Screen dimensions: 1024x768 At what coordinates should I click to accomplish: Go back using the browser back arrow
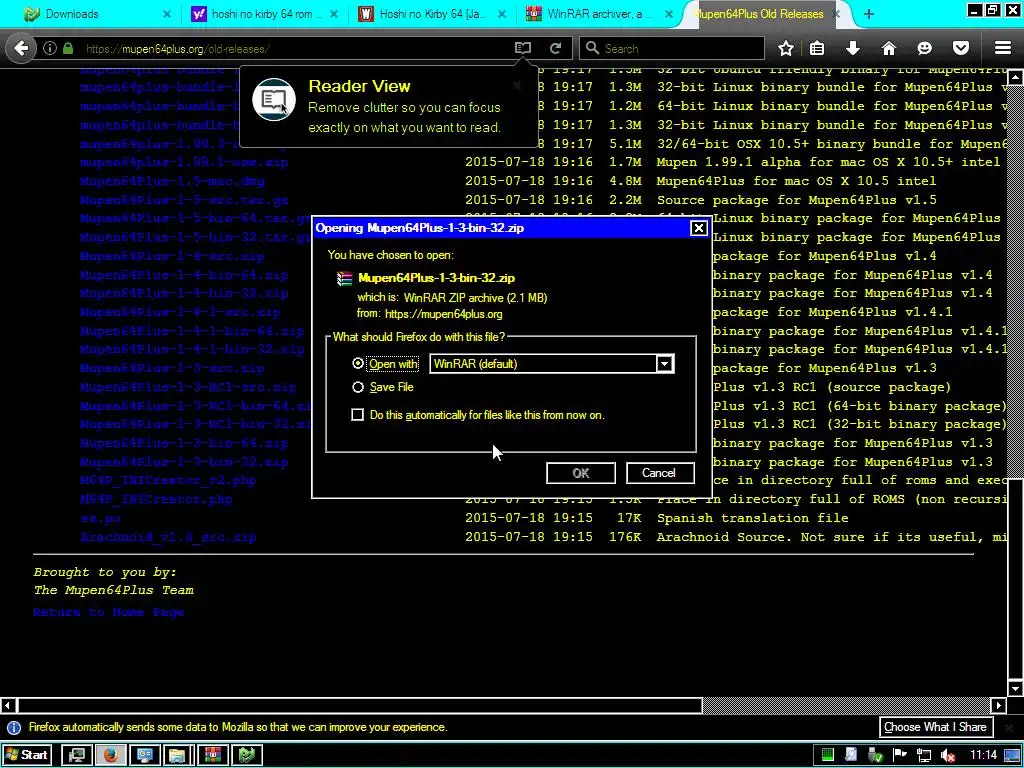coord(22,48)
